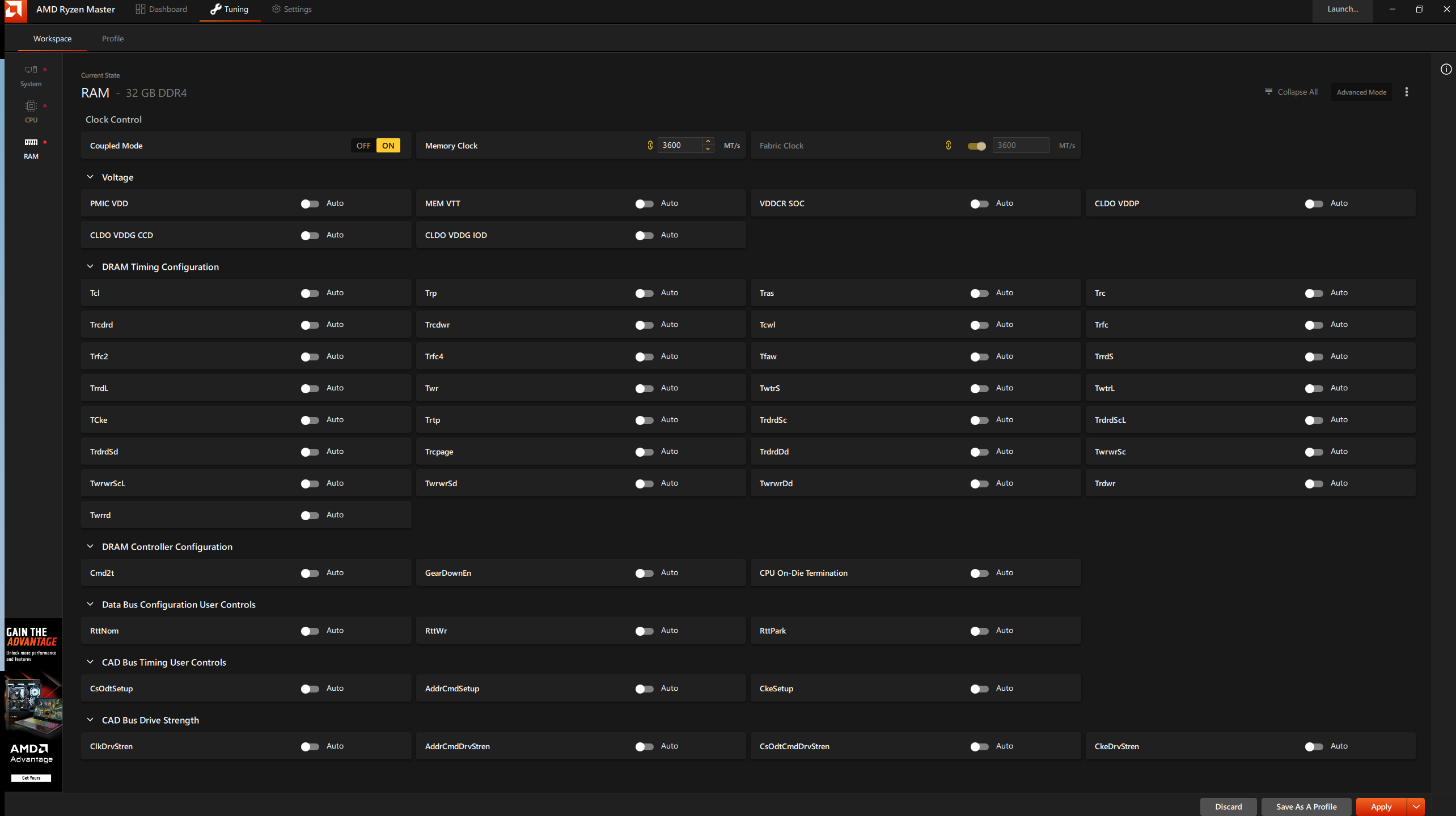
Task: Open the System sidebar section
Action: [x=31, y=76]
